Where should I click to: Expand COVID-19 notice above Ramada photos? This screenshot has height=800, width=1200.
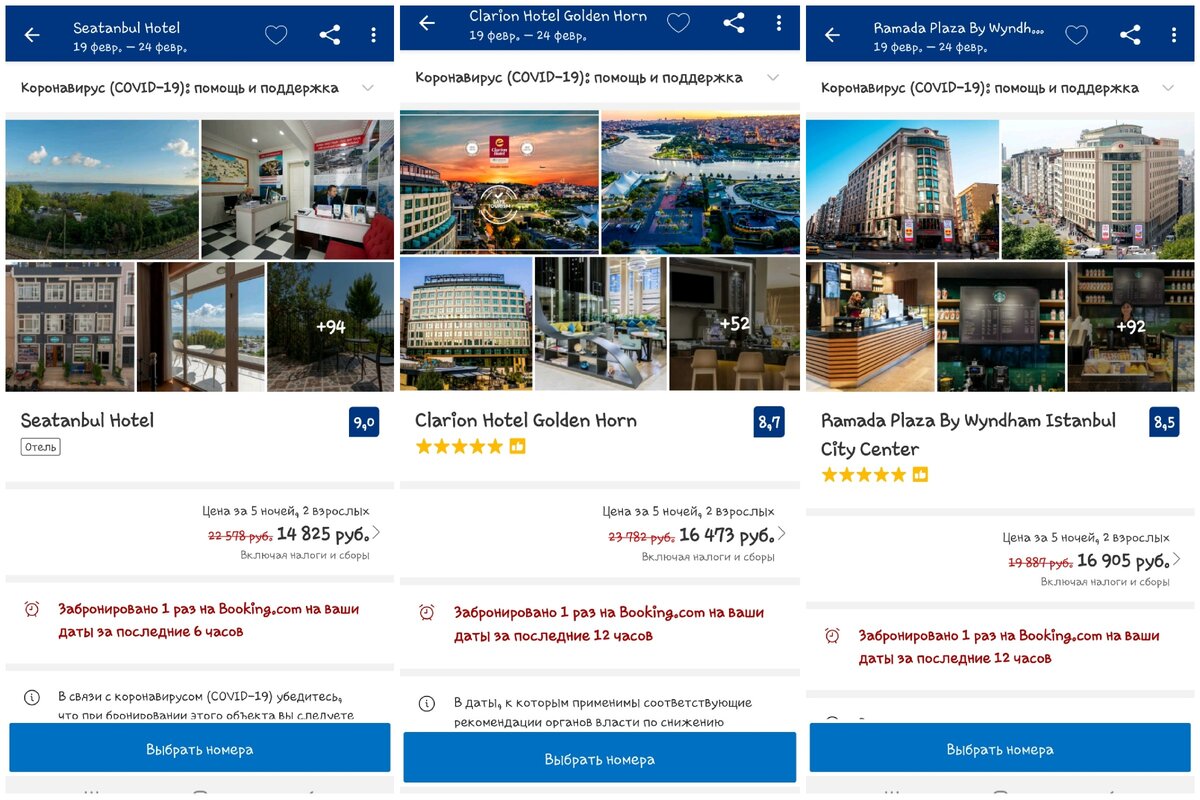pyautogui.click(x=1000, y=88)
